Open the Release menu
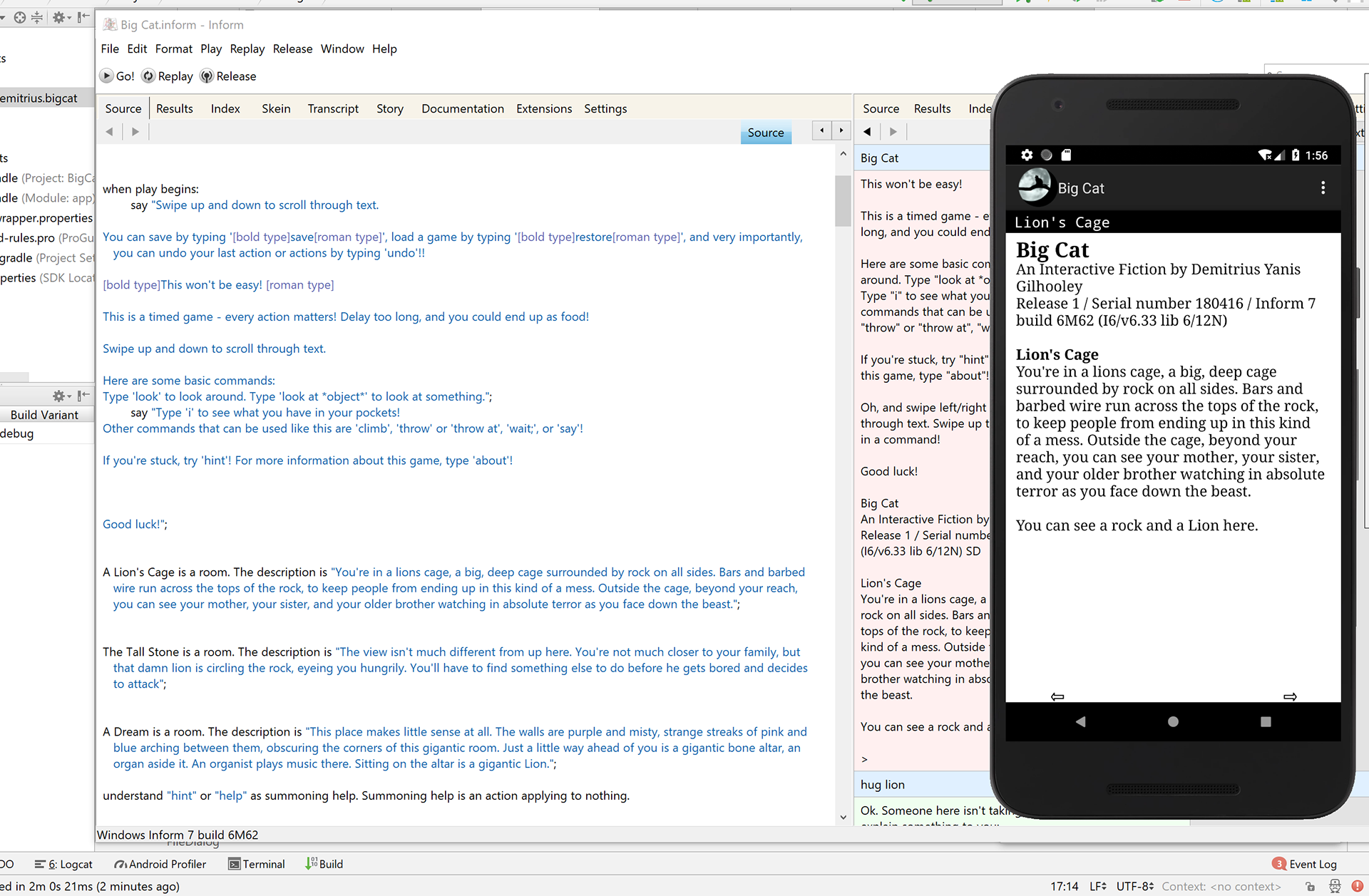This screenshot has width=1369, height=896. tap(292, 48)
